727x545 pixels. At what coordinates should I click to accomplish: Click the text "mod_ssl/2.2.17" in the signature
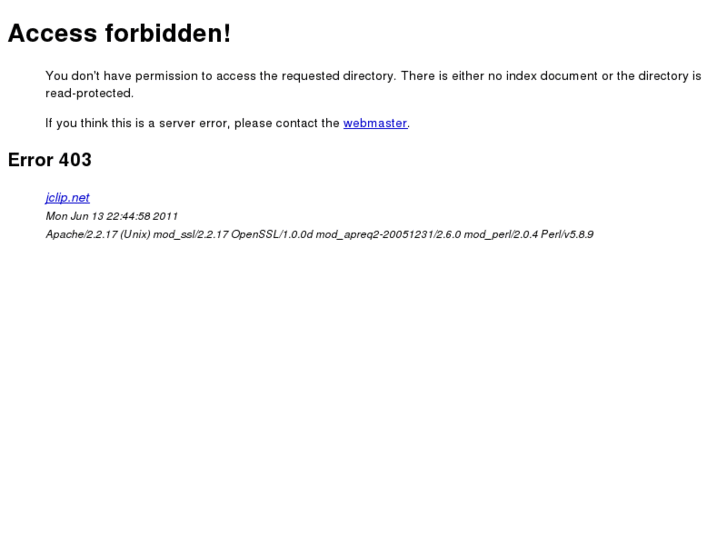click(191, 235)
